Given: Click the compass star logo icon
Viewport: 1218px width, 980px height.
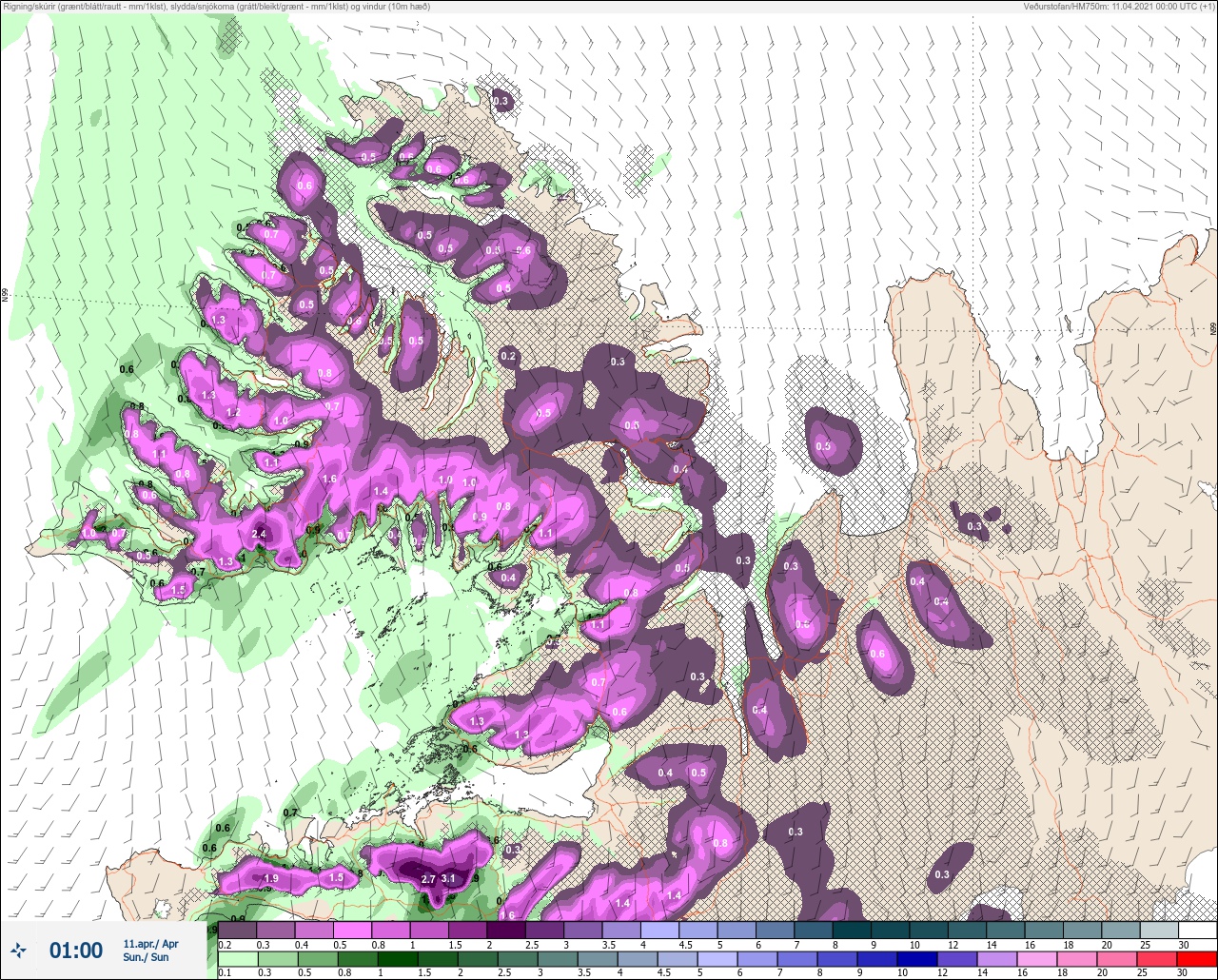Looking at the screenshot, I should pyautogui.click(x=19, y=950).
